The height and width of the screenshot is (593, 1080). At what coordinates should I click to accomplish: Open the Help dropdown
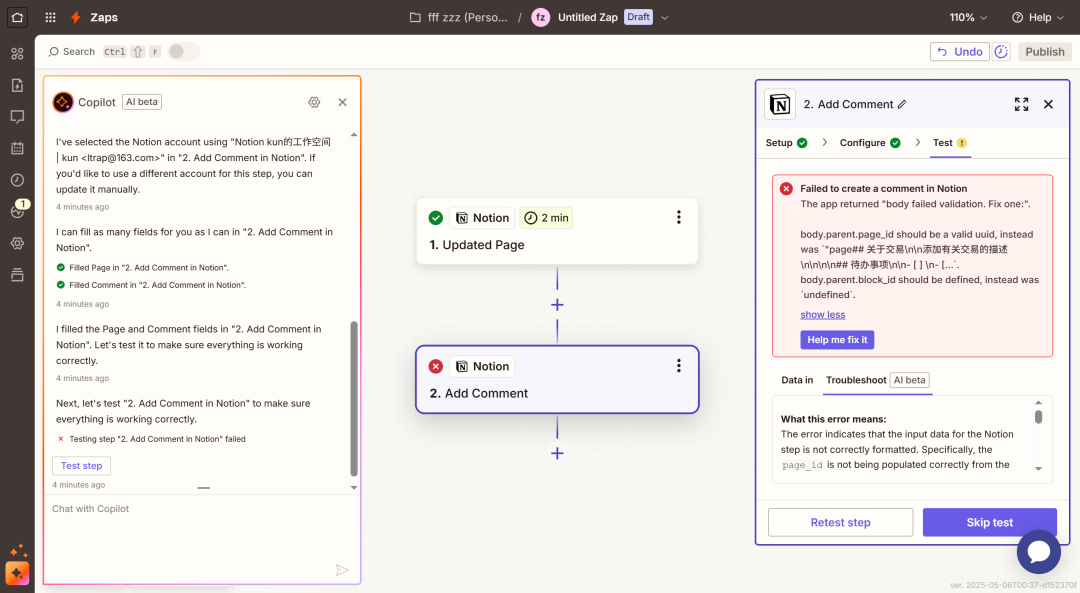pyautogui.click(x=1037, y=17)
